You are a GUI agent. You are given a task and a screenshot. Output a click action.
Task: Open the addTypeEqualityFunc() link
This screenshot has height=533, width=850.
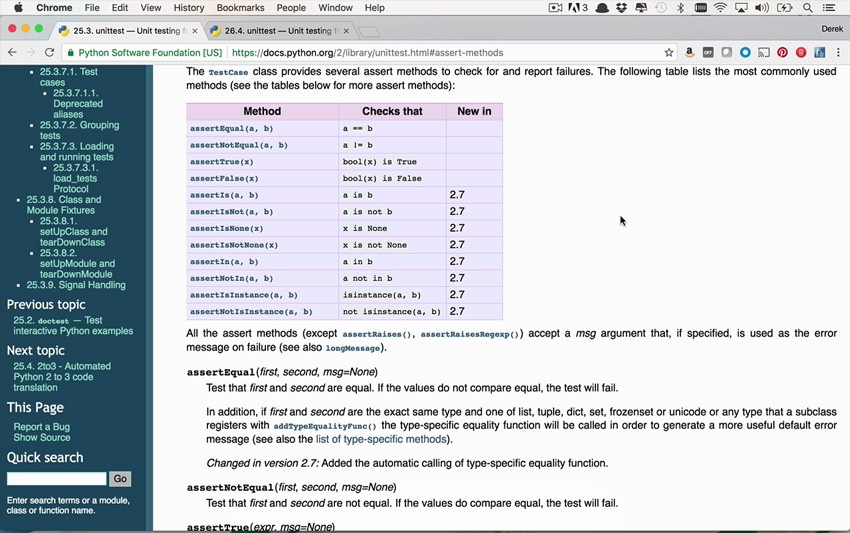point(324,426)
